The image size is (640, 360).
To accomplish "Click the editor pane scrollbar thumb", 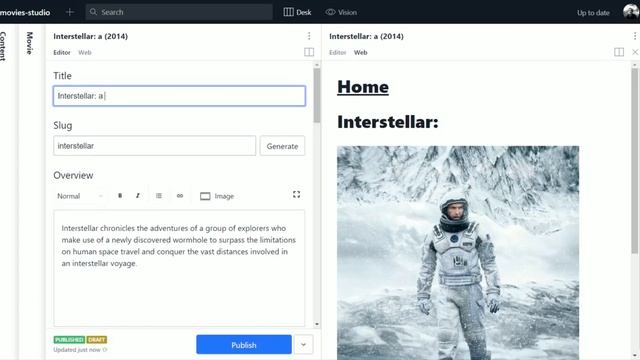I will (317, 96).
